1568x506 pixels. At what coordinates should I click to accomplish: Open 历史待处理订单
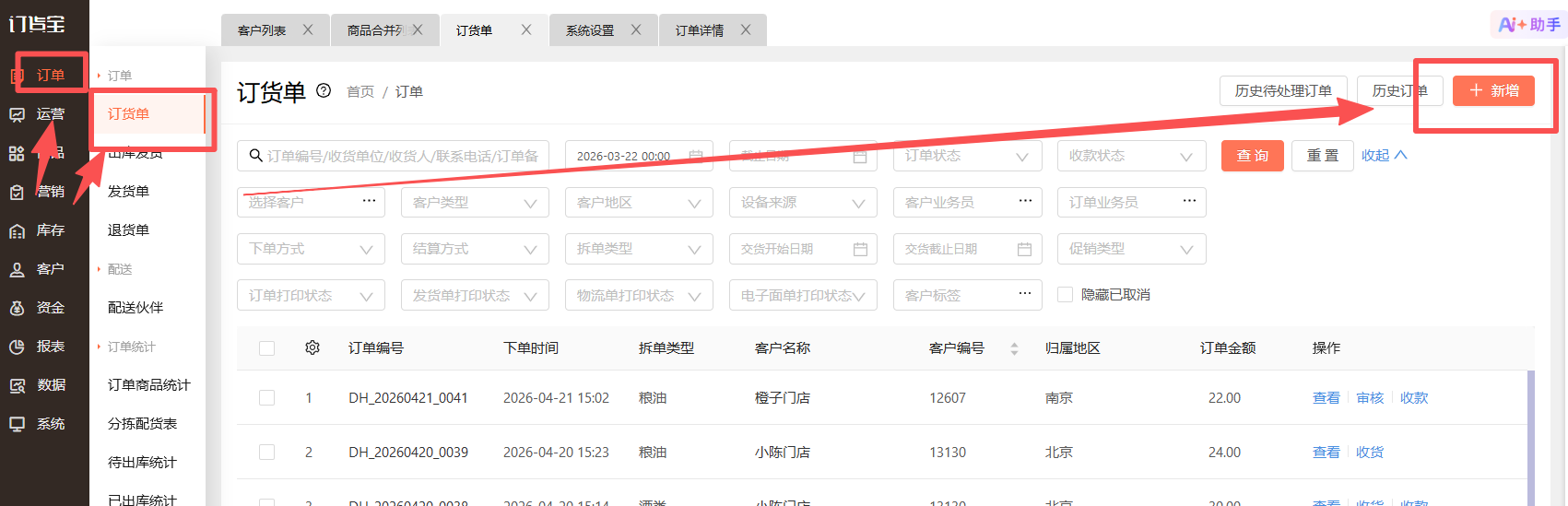[x=1283, y=90]
